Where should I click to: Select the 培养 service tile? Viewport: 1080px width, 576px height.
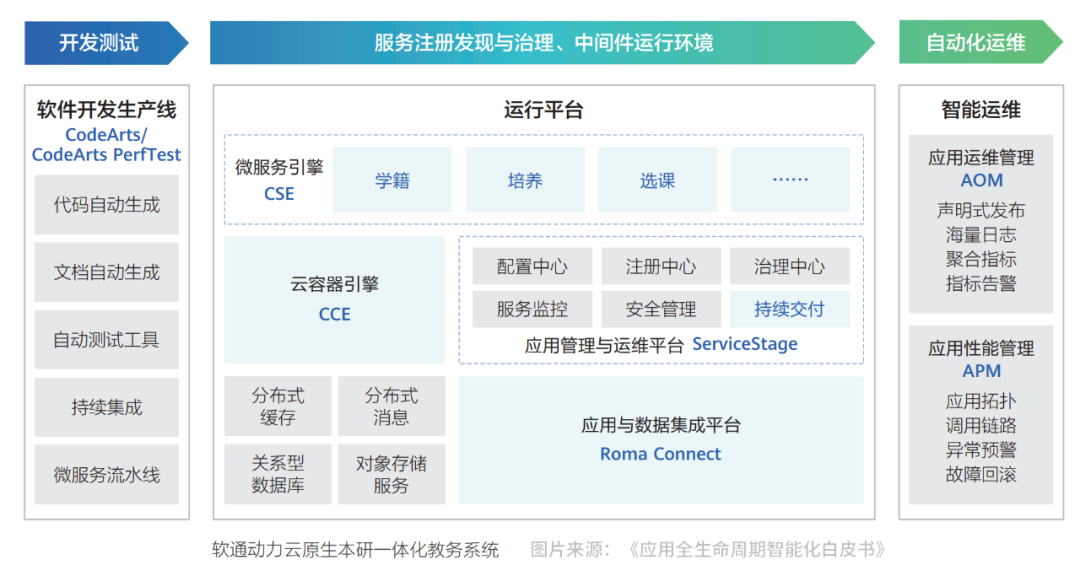(525, 180)
